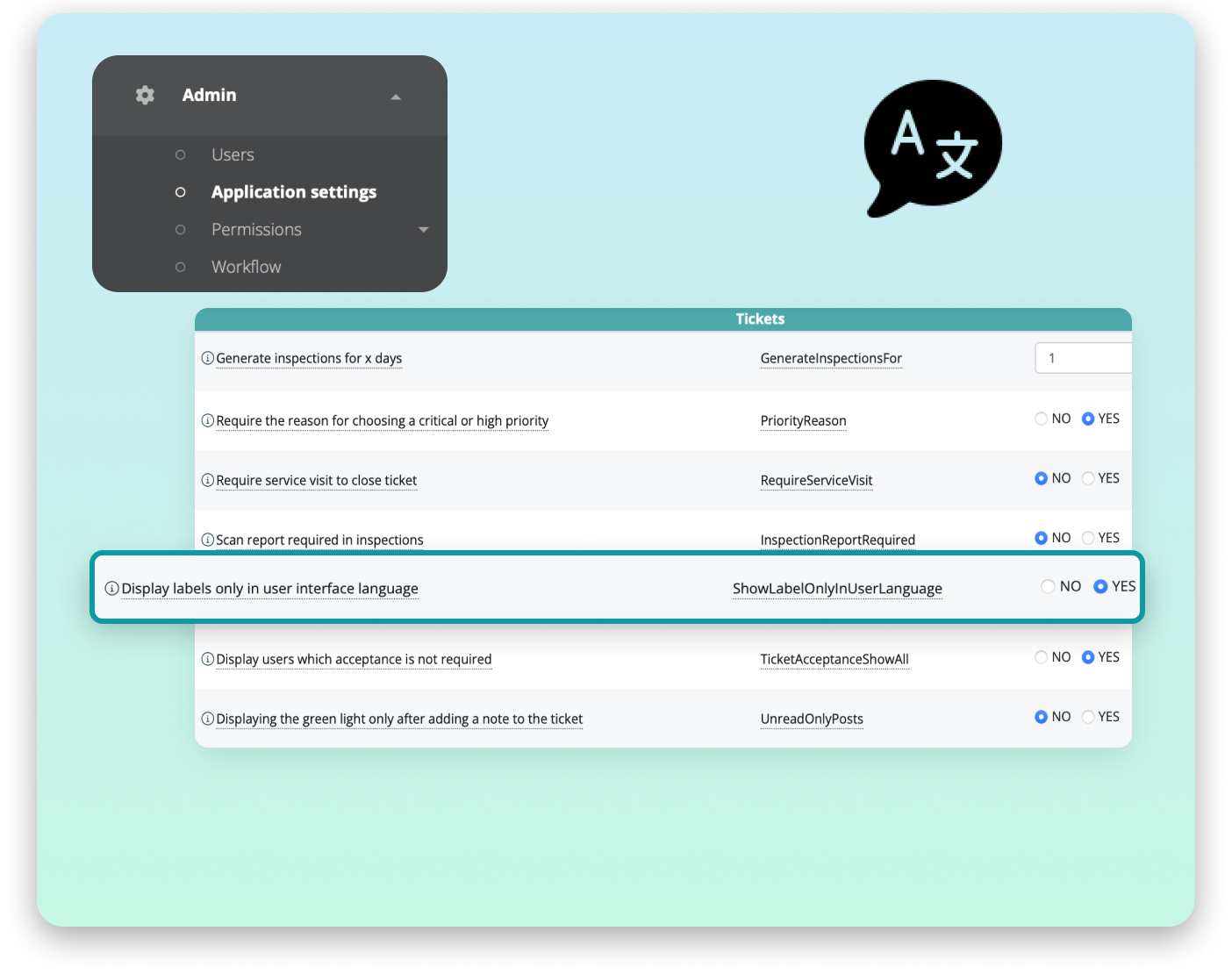
Task: Click info icon for Scan report required
Action: pyautogui.click(x=208, y=540)
